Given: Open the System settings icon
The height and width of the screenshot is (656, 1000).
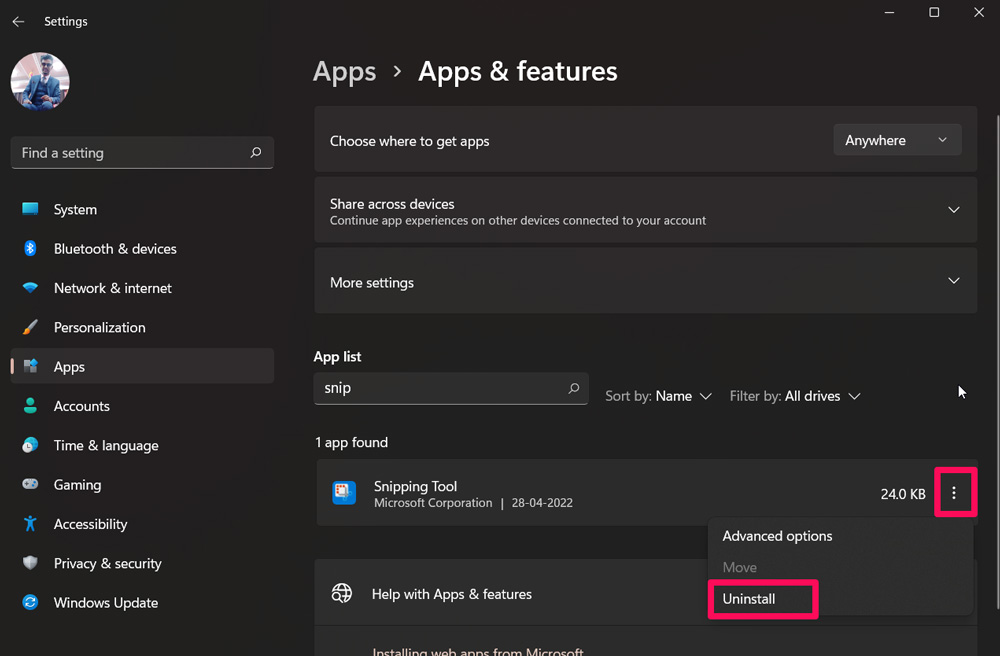Looking at the screenshot, I should (x=31, y=209).
